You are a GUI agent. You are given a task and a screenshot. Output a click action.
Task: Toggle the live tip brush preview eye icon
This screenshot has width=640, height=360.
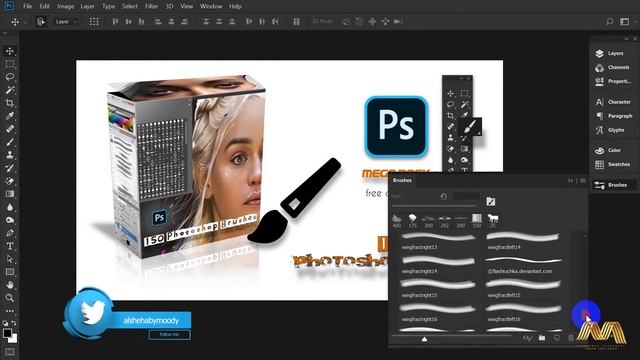(527, 338)
